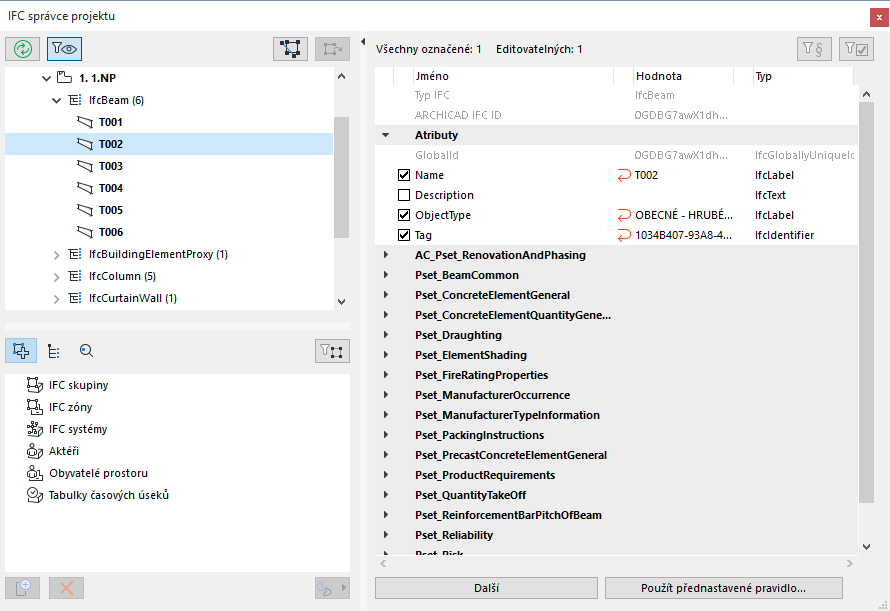
Task: Click the filter checked properties icon
Action: 857,47
